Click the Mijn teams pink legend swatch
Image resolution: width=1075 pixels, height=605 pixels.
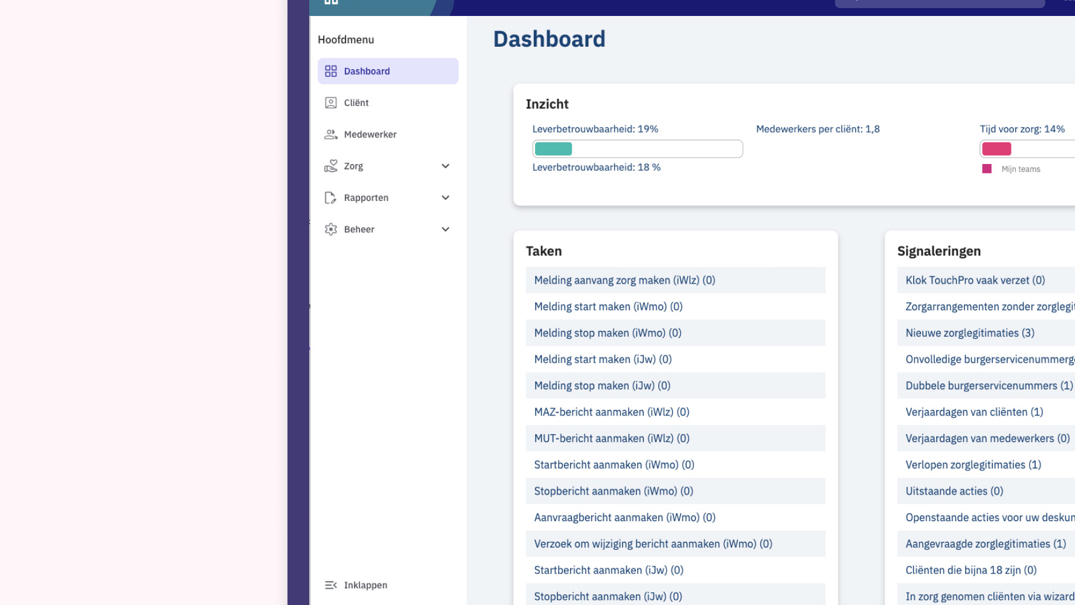tap(987, 169)
